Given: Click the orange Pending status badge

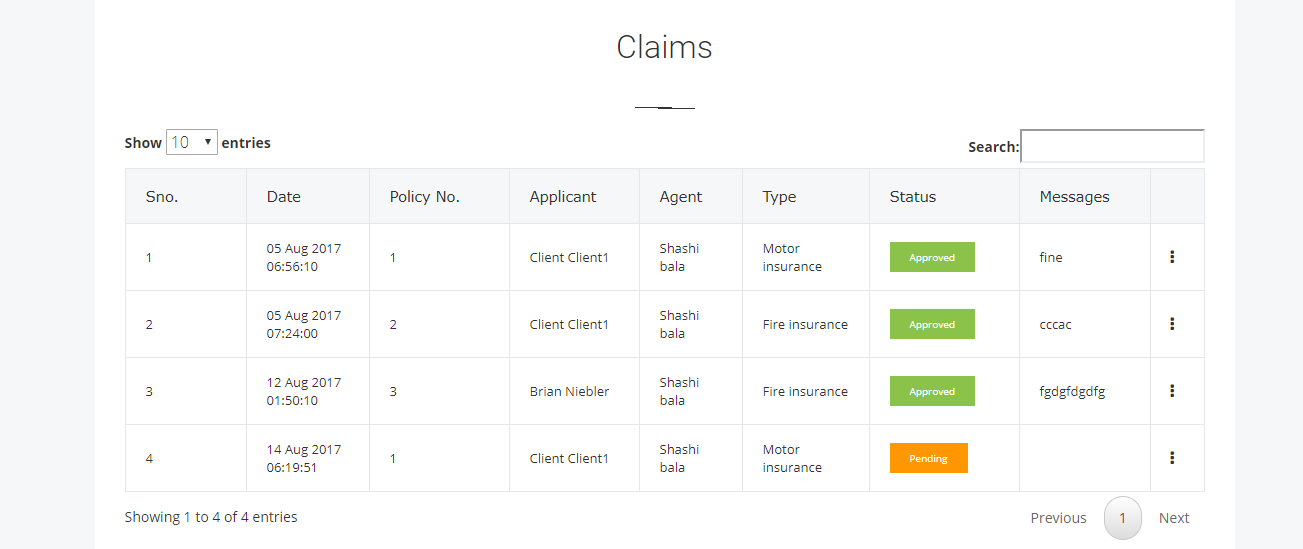Looking at the screenshot, I should [929, 458].
